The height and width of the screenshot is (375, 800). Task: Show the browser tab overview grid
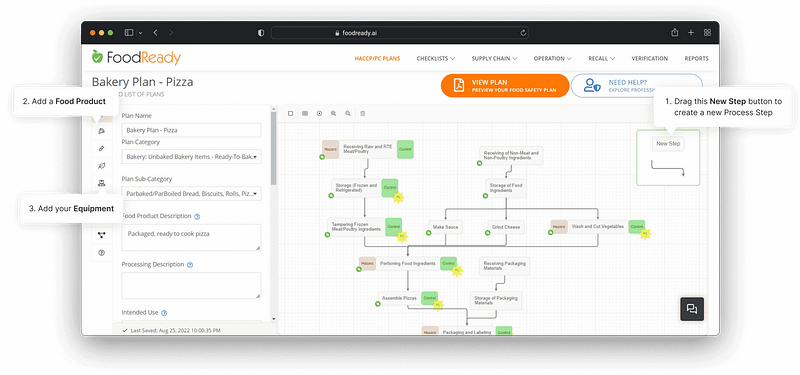[x=707, y=33]
